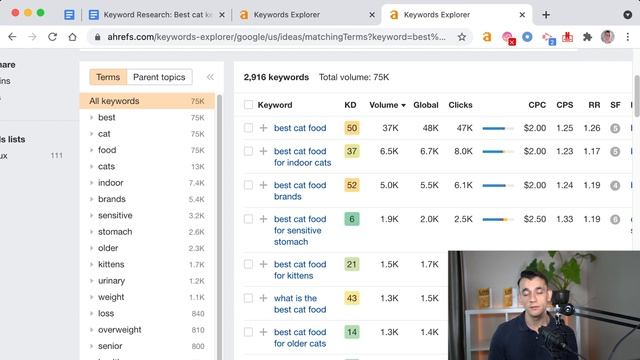Open 'best cat food brands' link
The width and height of the screenshot is (640, 360).
tap(300, 191)
